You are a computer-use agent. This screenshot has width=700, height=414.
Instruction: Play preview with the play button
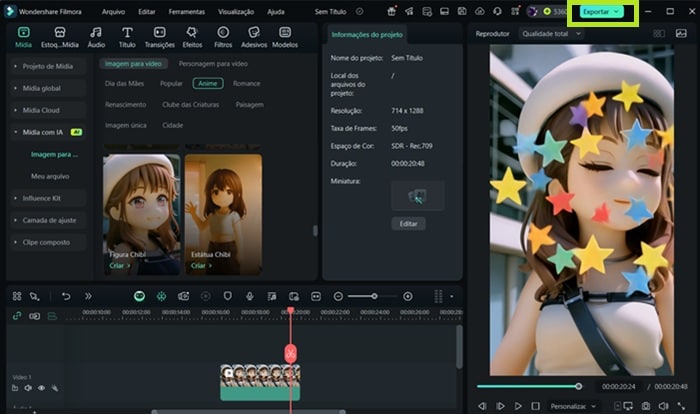518,406
